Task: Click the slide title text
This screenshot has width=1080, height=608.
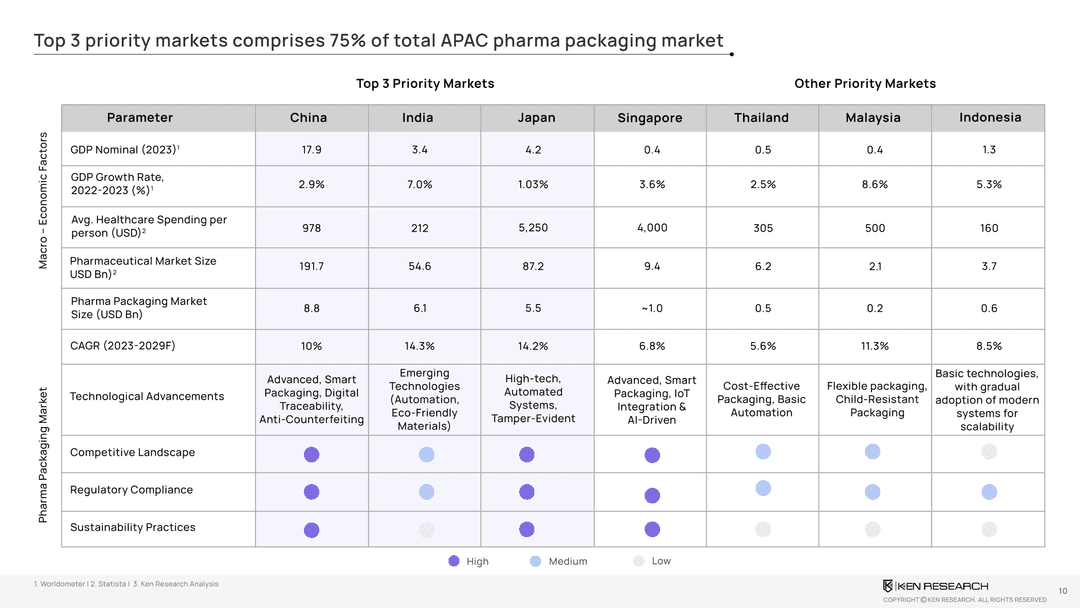Action: pos(378,41)
